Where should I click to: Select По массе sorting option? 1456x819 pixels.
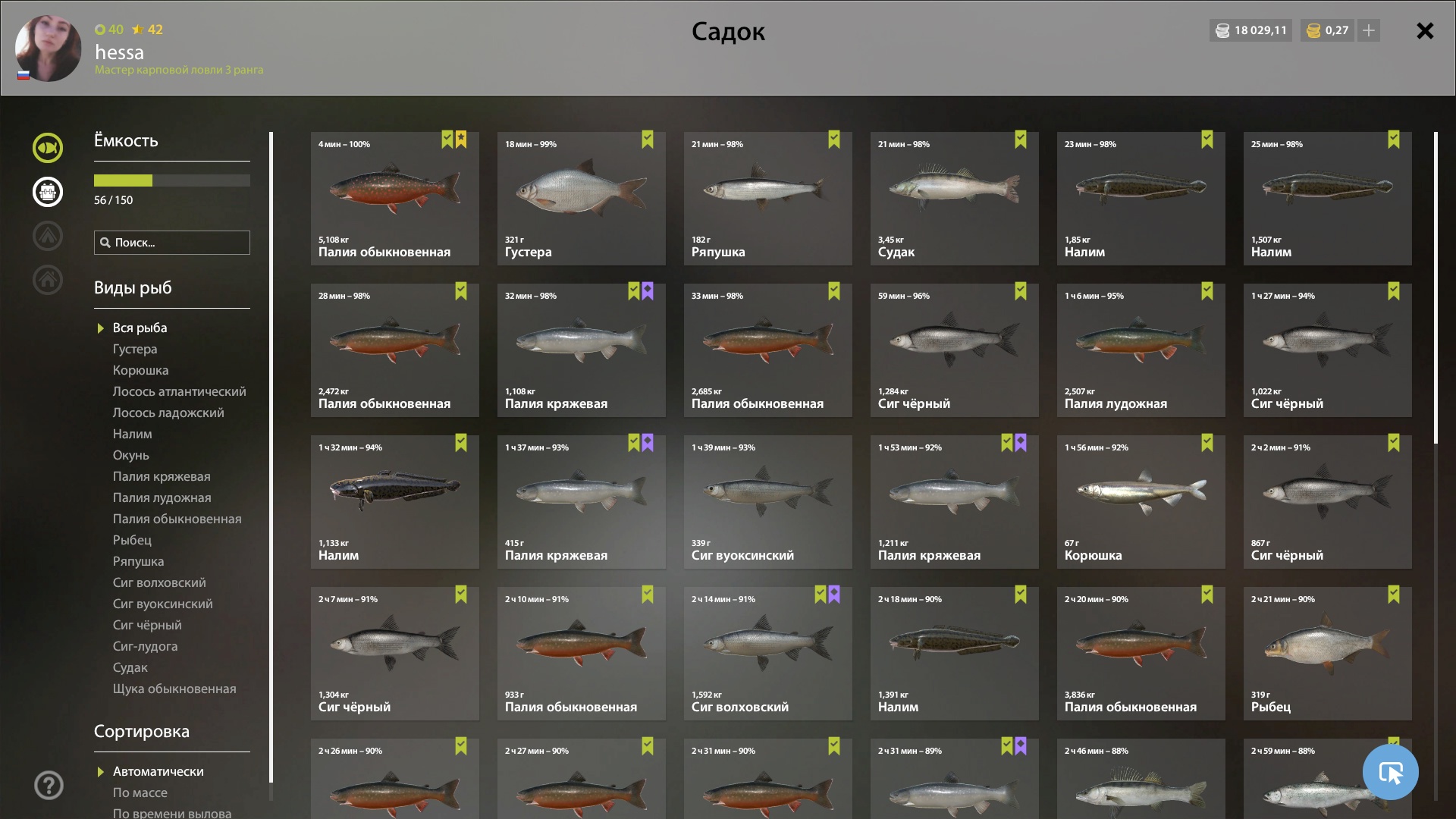click(140, 792)
